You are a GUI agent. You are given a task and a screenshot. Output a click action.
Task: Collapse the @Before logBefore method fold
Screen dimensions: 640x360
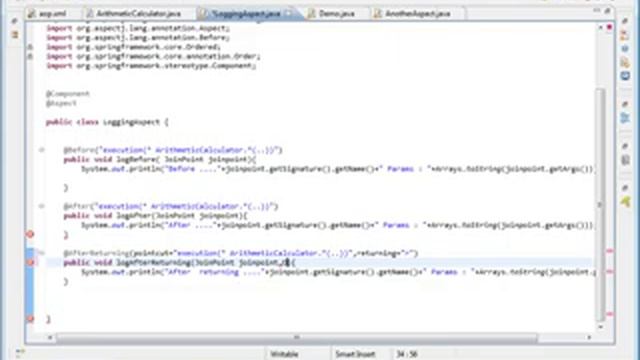(41, 150)
